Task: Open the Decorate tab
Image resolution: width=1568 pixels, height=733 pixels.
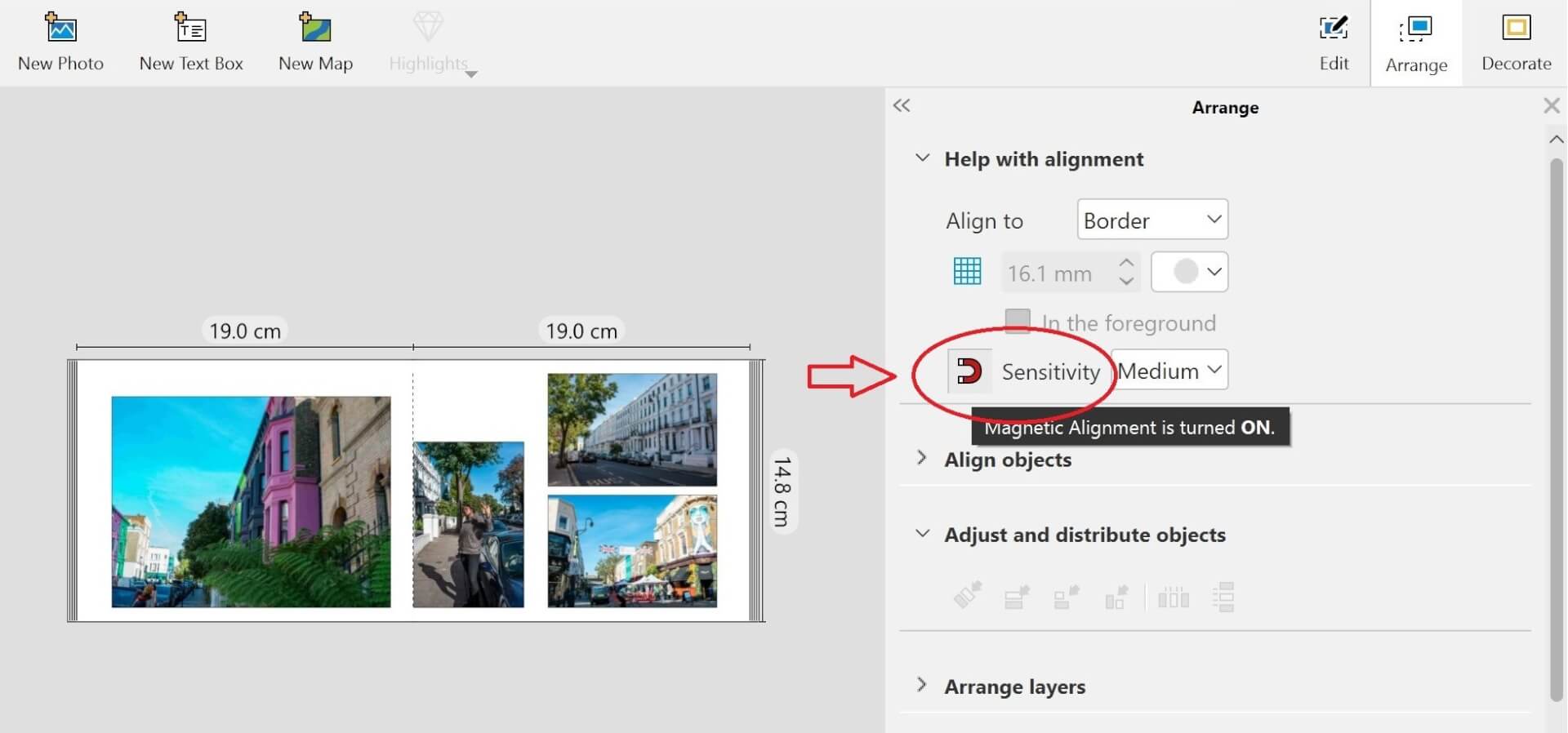Action: coord(1516,42)
